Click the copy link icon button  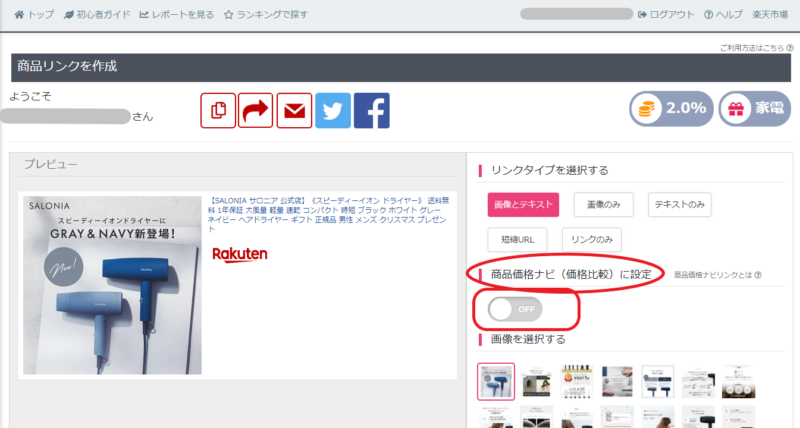pos(218,110)
